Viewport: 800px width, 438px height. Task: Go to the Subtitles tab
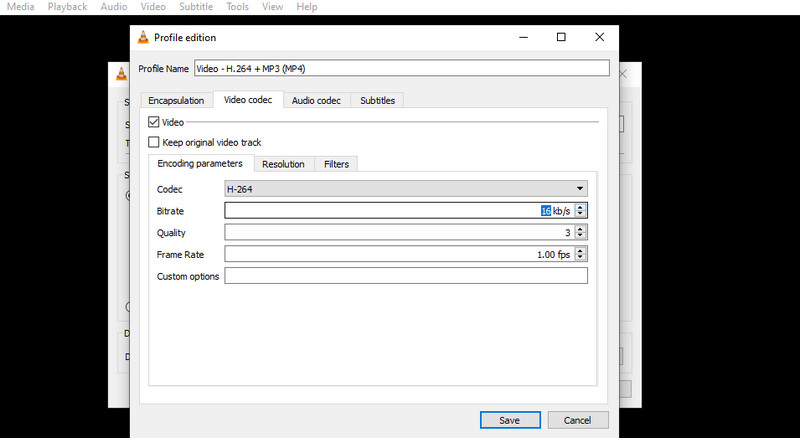tap(377, 100)
